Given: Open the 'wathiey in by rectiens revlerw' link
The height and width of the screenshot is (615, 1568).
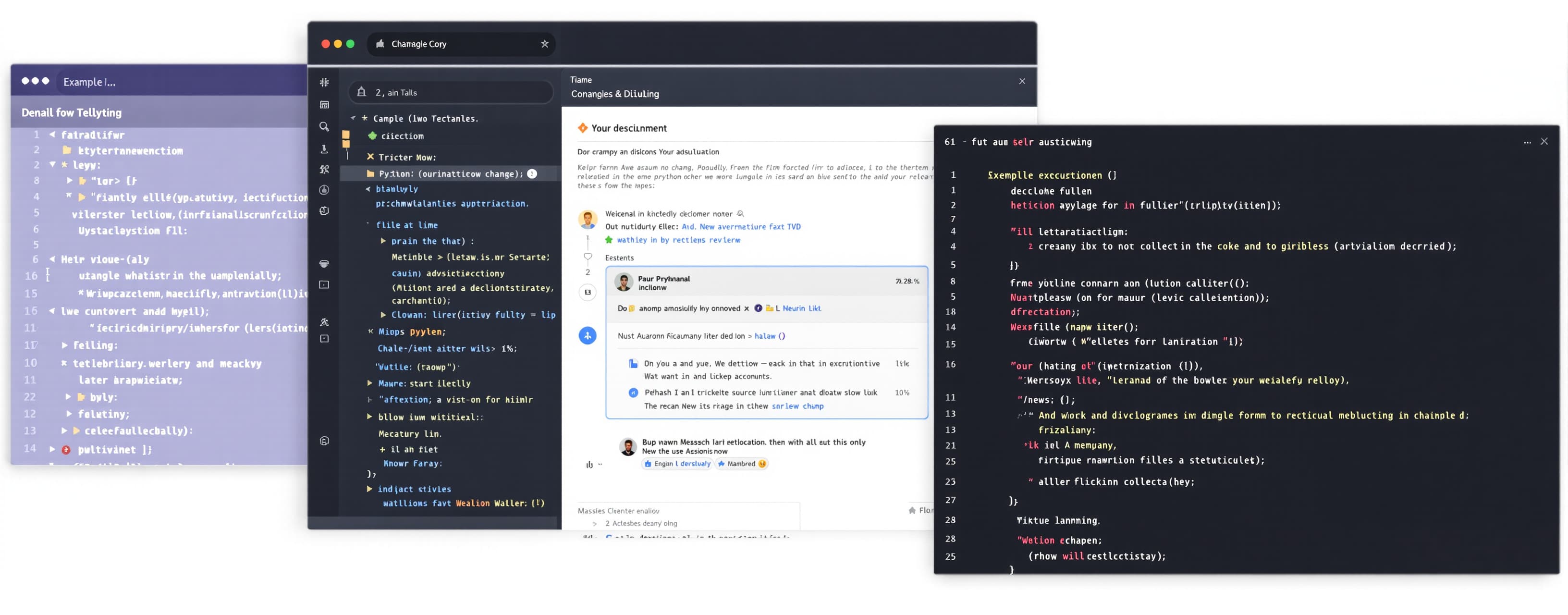Looking at the screenshot, I should 679,240.
